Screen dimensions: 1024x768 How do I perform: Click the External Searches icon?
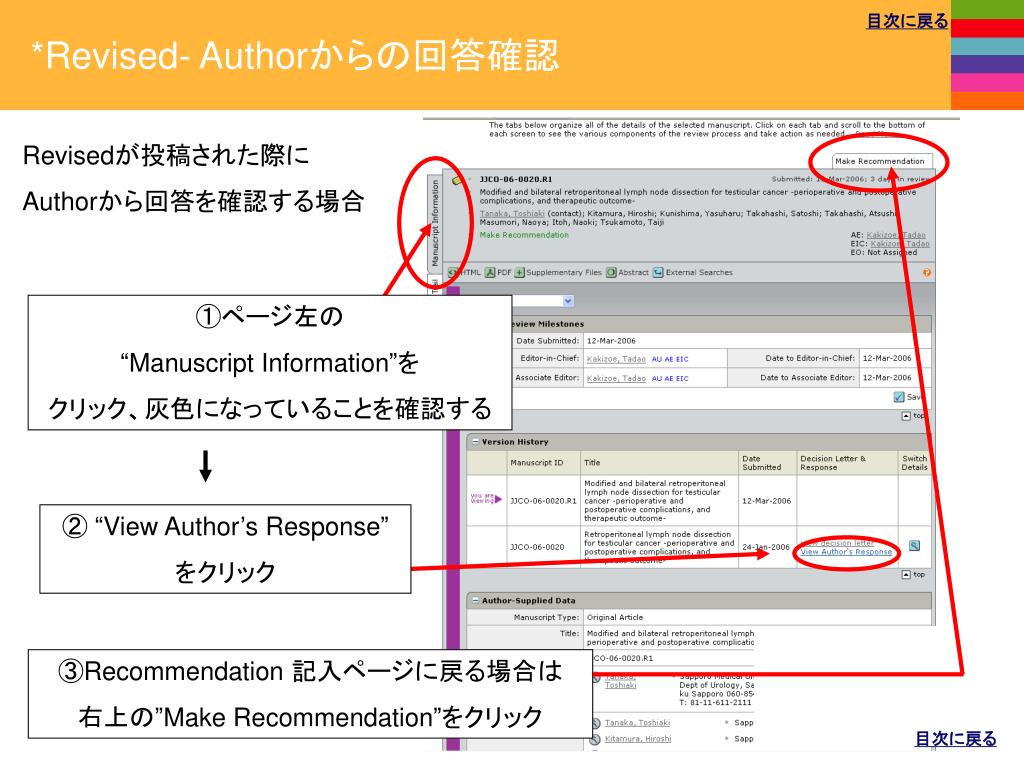click(x=658, y=272)
